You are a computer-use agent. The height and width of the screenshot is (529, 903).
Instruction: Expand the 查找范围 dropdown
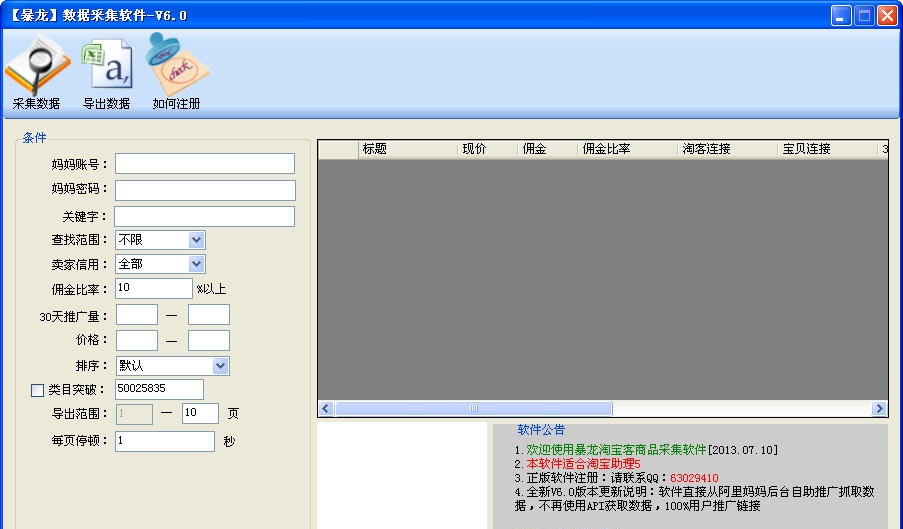(x=196, y=240)
